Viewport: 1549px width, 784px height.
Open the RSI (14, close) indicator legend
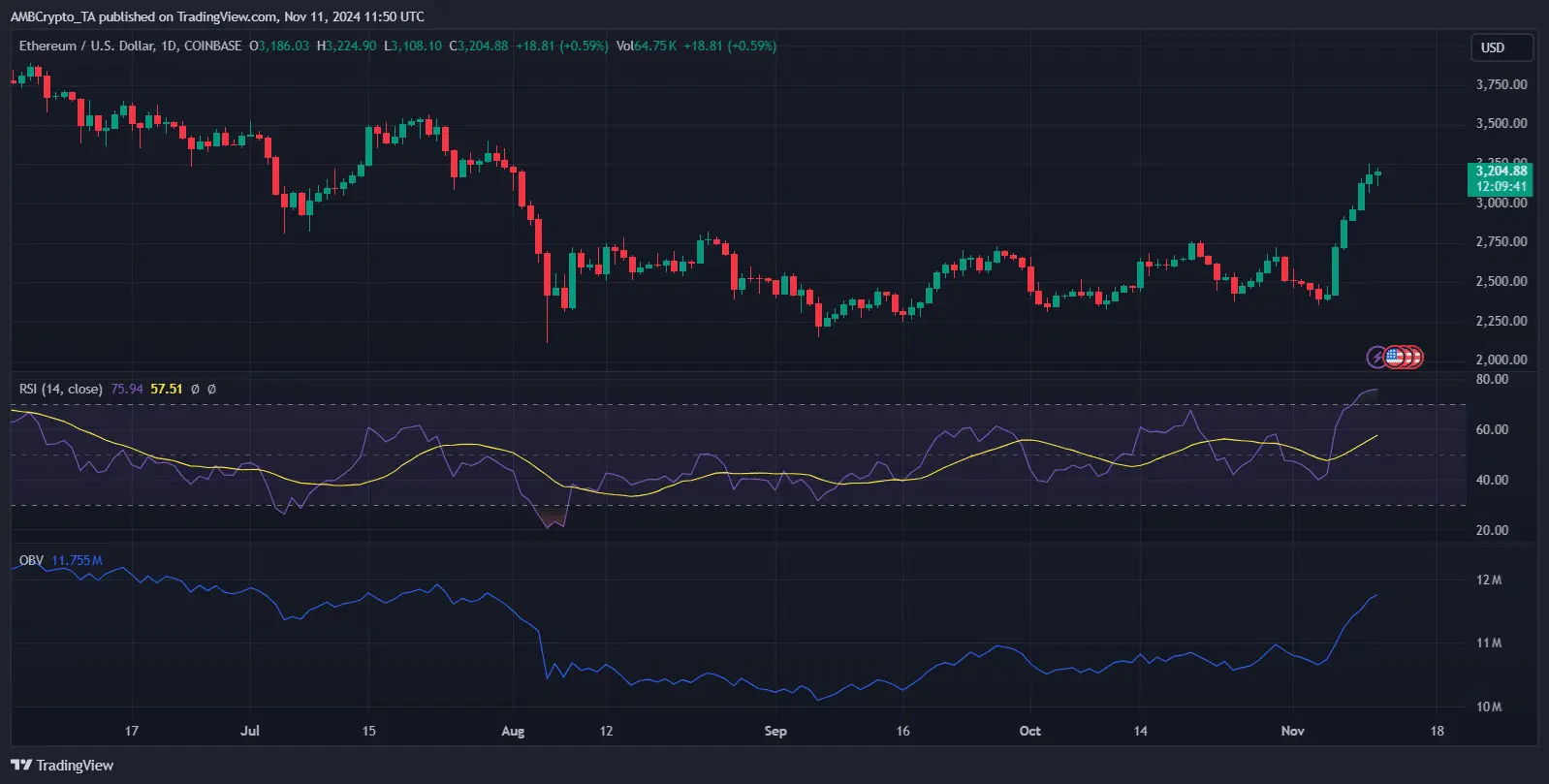tap(60, 389)
